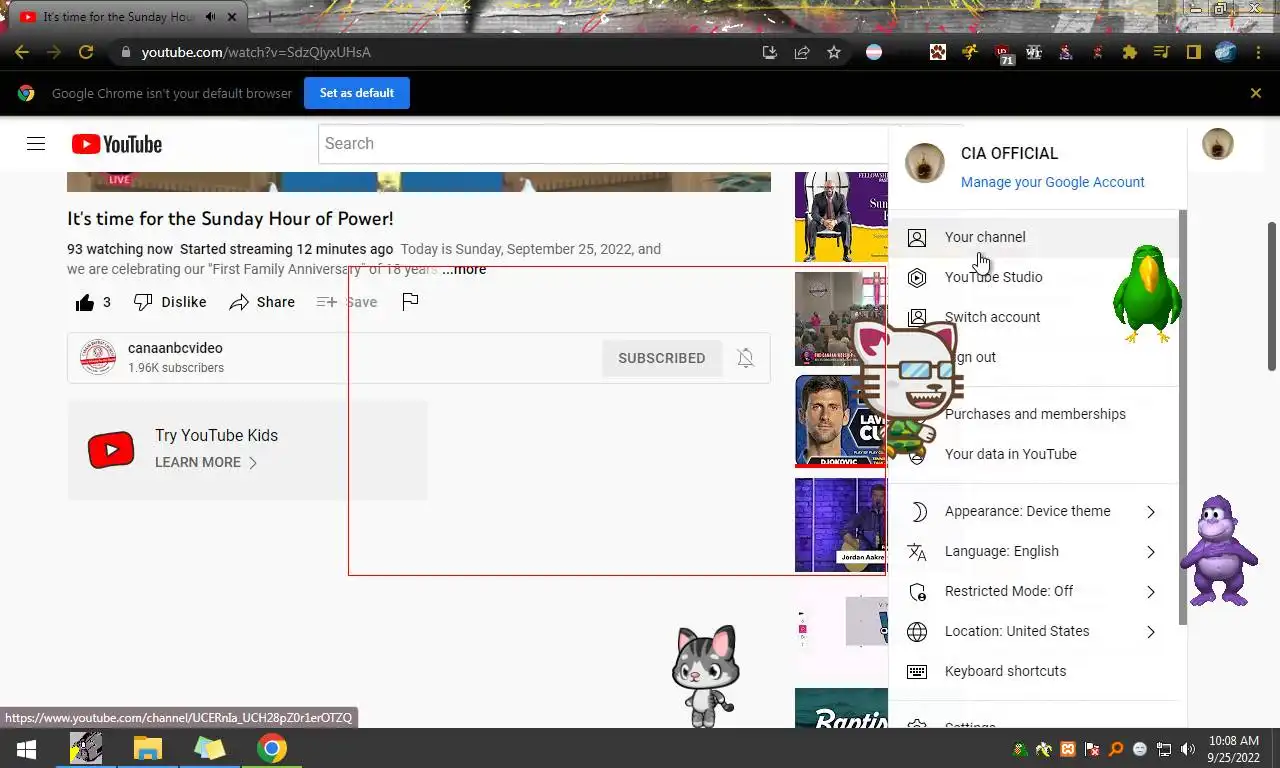This screenshot has width=1280, height=768.
Task: Open the man seated in chair thumbnail
Action: point(841,217)
